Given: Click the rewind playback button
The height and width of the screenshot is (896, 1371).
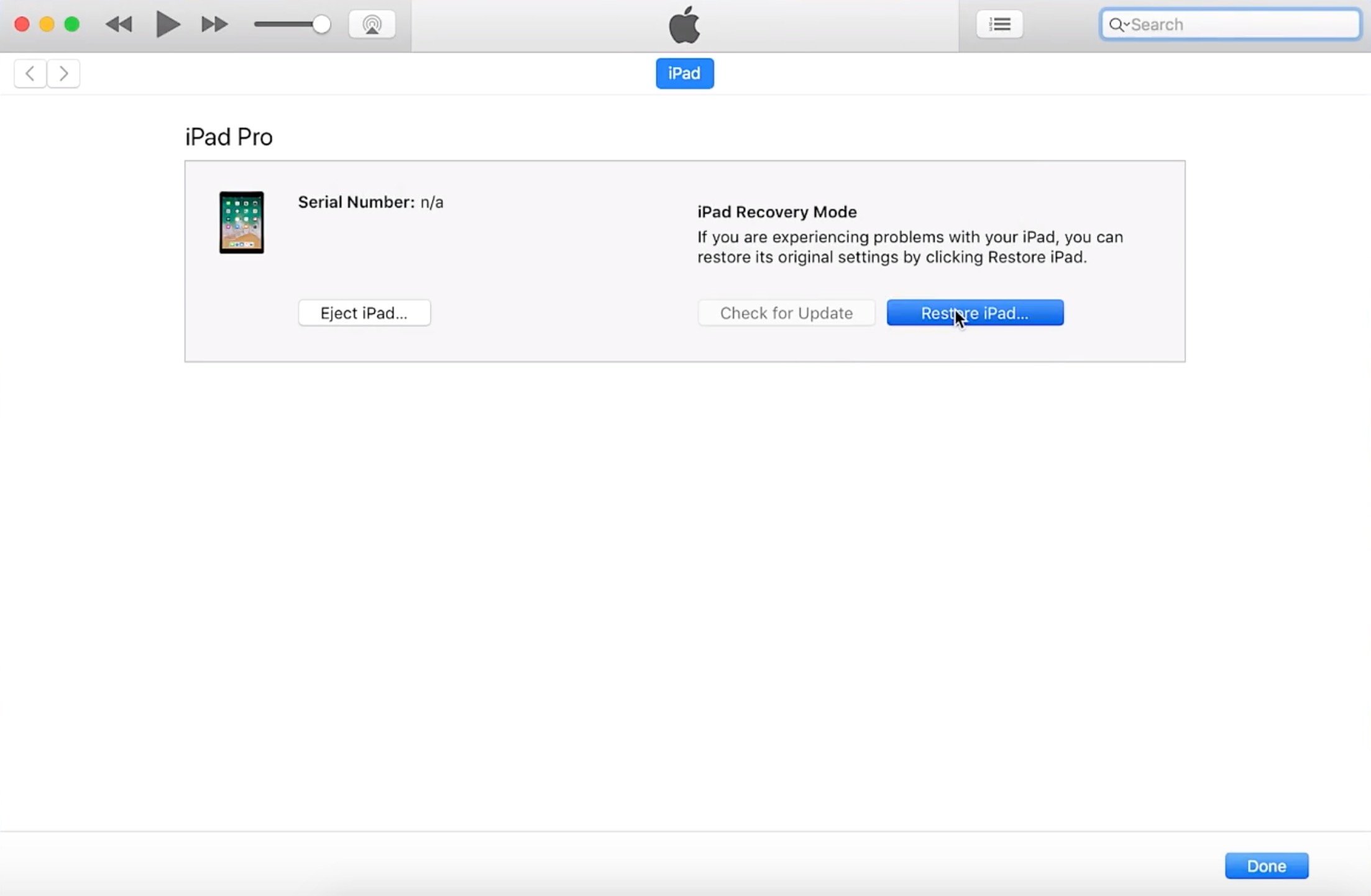Looking at the screenshot, I should pyautogui.click(x=119, y=24).
